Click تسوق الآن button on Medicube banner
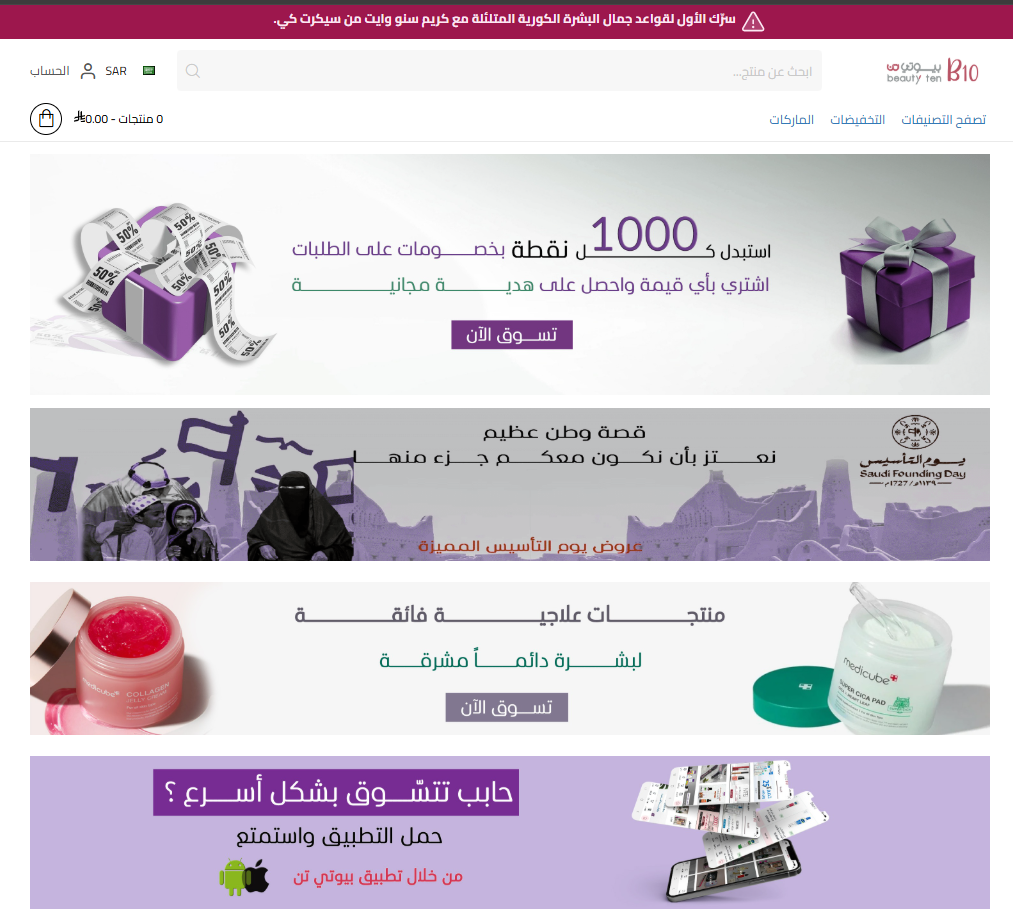Viewport: 1013px width, 911px height. pyautogui.click(x=506, y=707)
